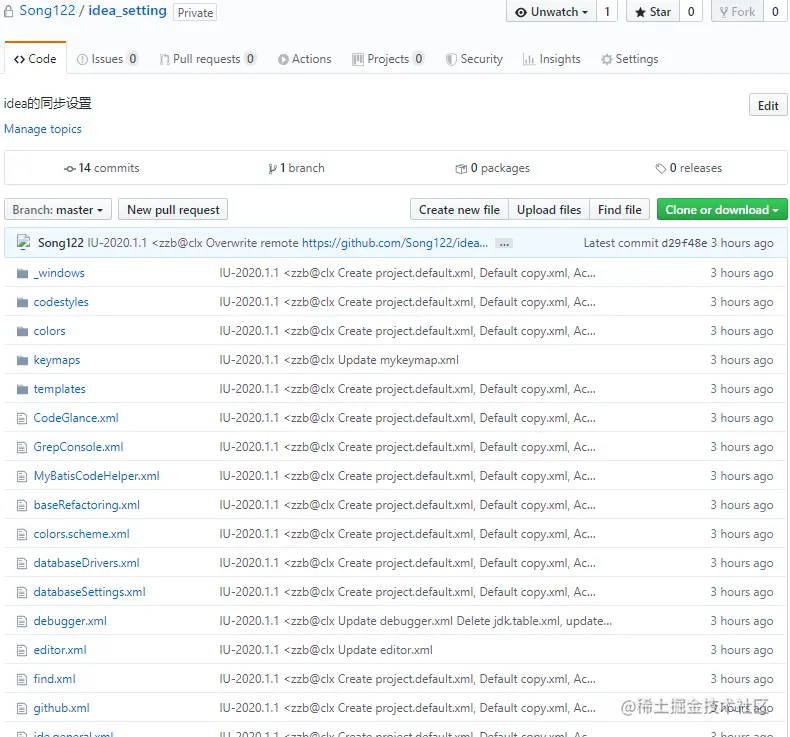This screenshot has width=790, height=737.
Task: Click the private repository lock icon
Action: 8,11
